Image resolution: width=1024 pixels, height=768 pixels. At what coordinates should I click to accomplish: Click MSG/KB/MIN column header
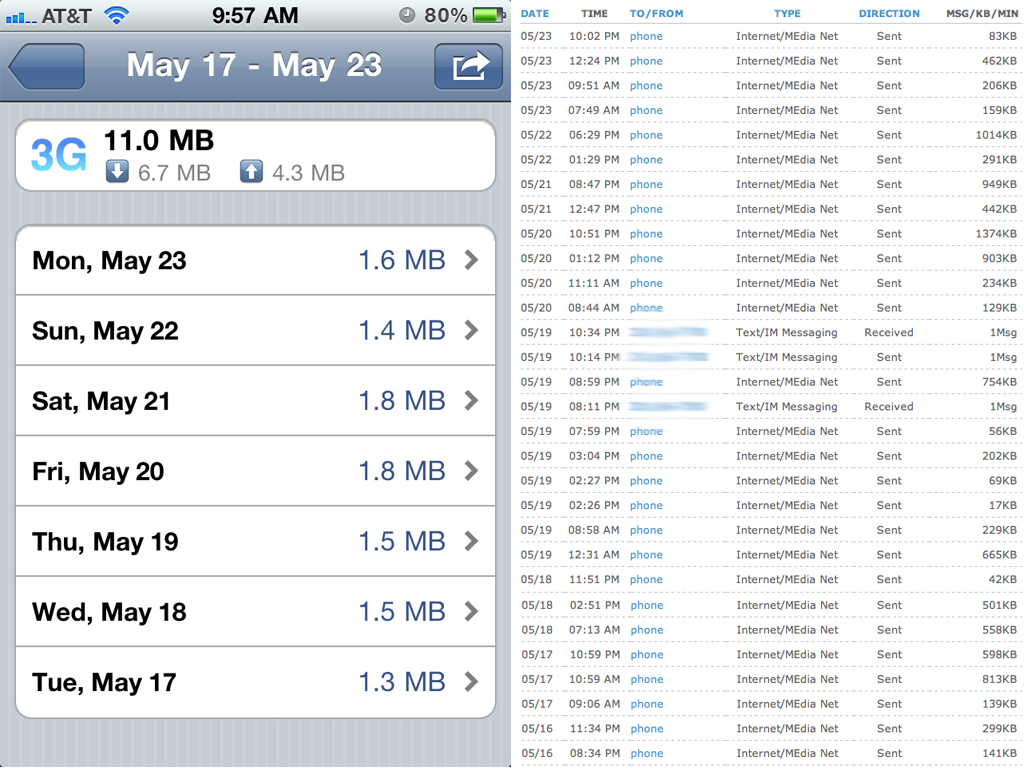[982, 14]
